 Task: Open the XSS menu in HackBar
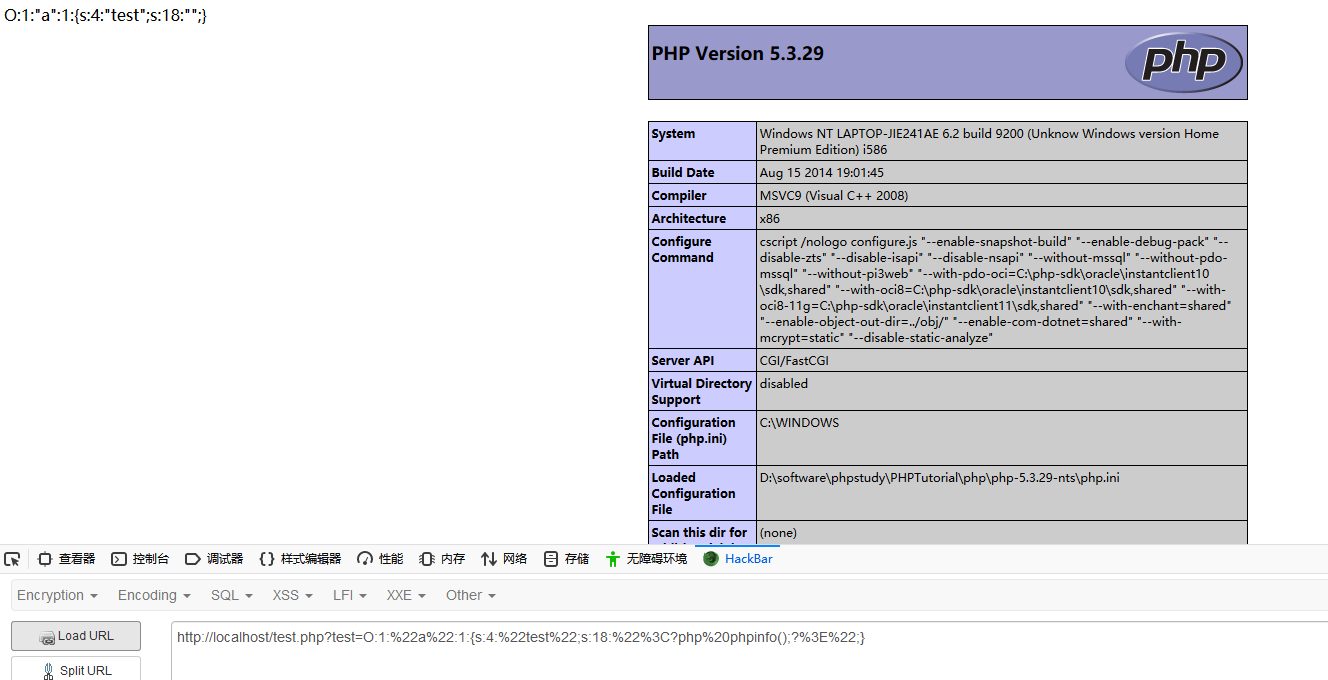tap(290, 595)
